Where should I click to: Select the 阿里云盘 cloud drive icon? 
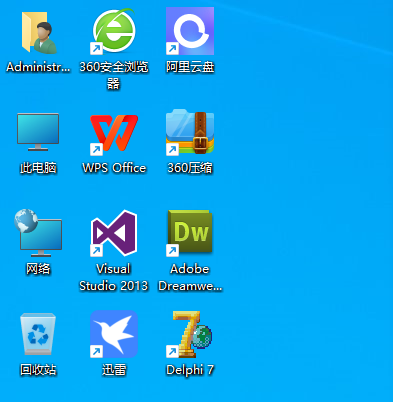(190, 31)
